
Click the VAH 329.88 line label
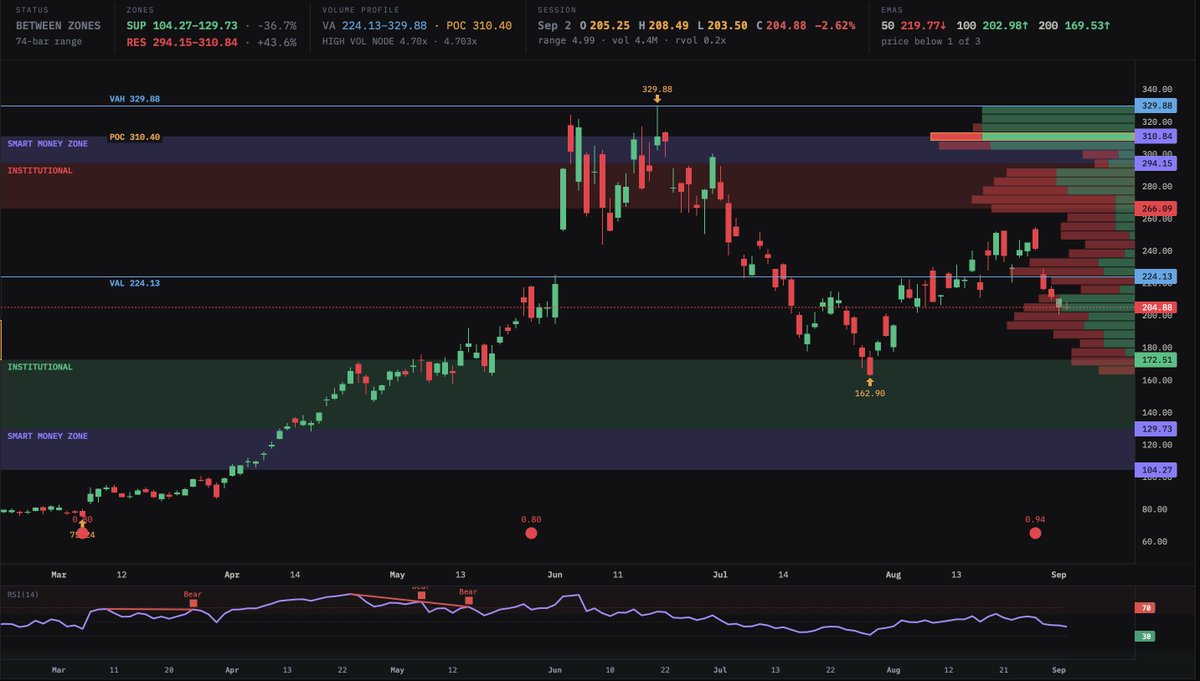tap(135, 99)
